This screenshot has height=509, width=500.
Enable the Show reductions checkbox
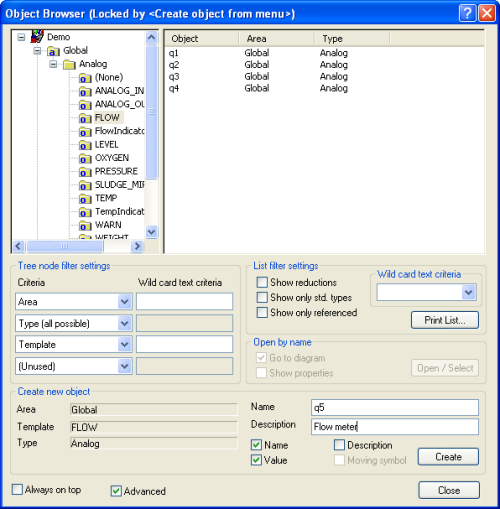262,282
